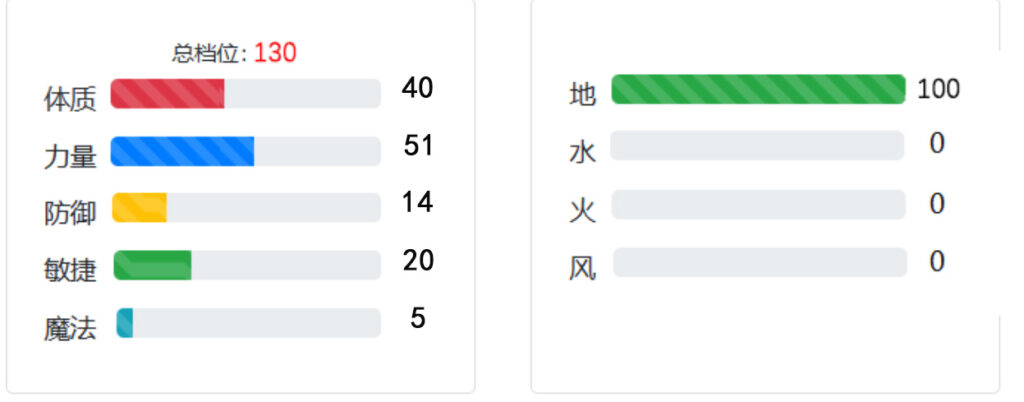Click the empty 风 element bar
The image size is (1024, 402).
click(760, 262)
